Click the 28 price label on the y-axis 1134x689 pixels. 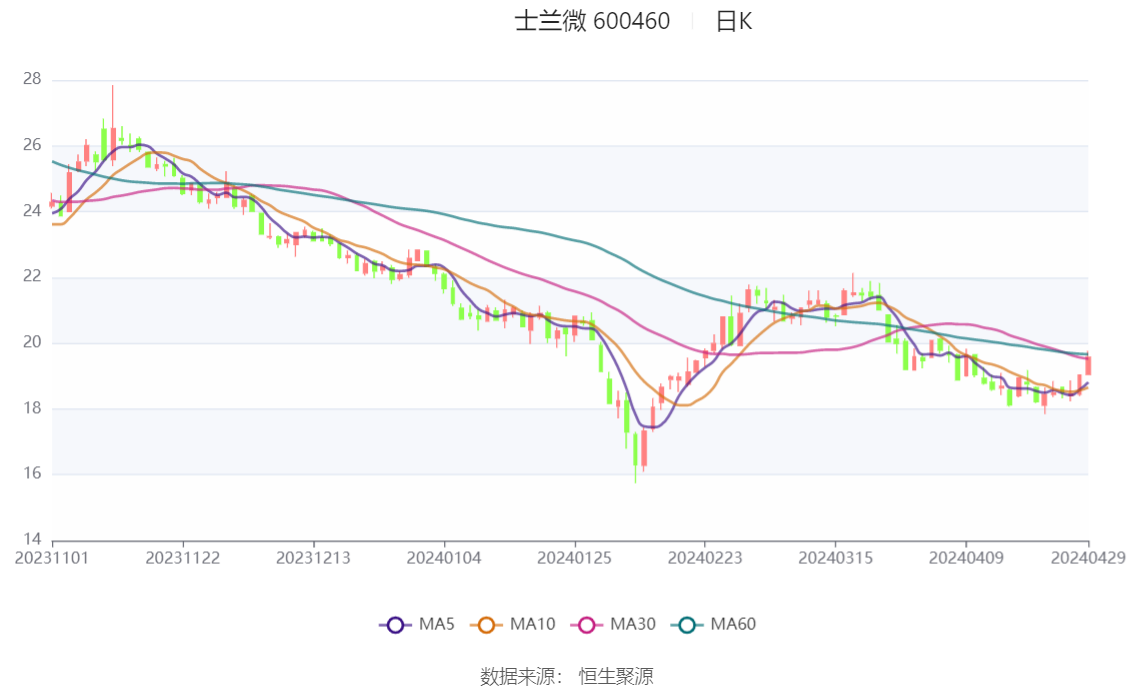point(31,79)
